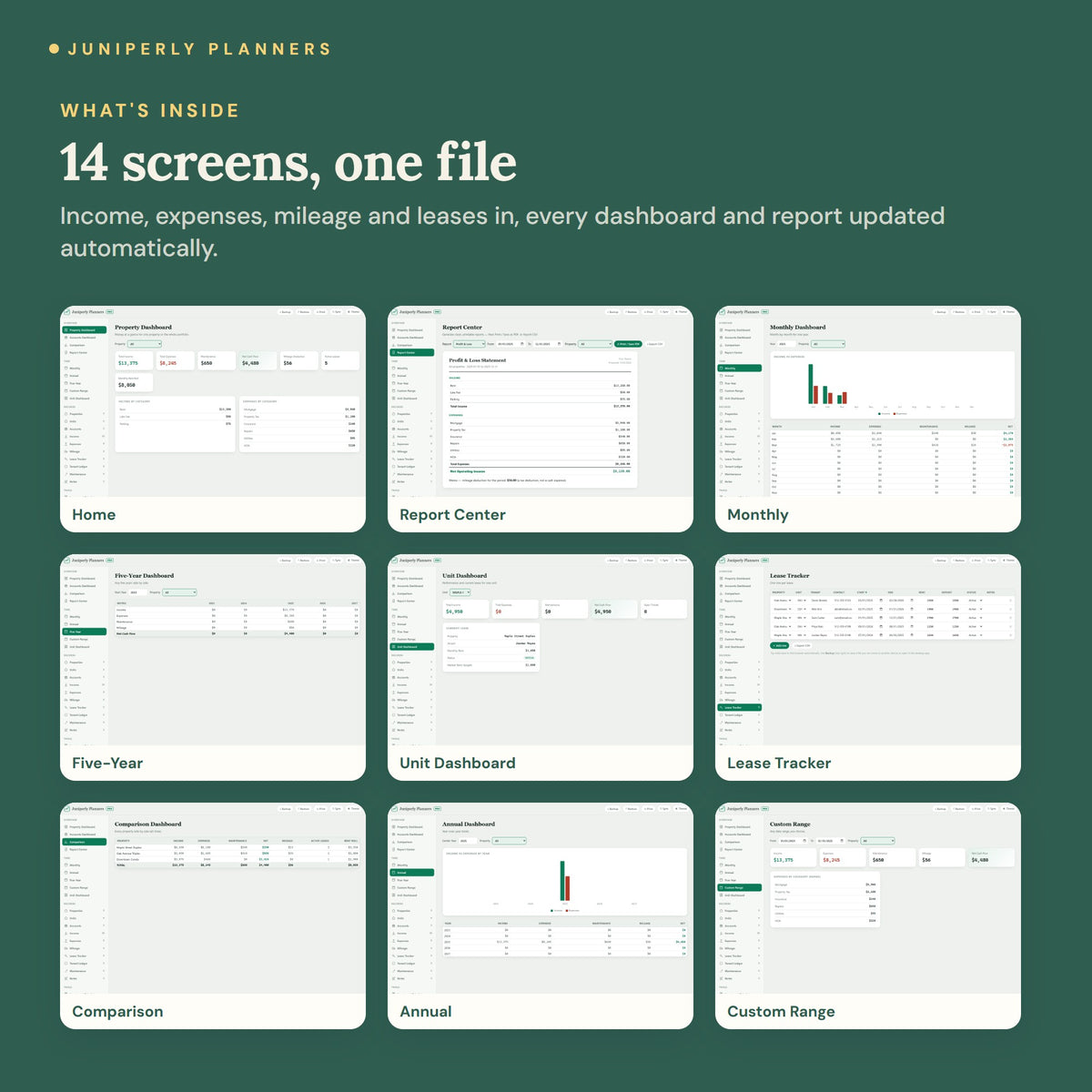Open the Five-Year screen thumbnail

pos(213,667)
